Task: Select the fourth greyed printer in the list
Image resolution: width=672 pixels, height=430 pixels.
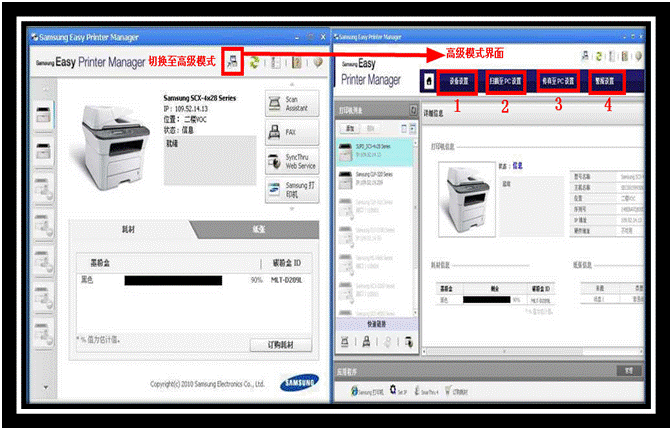Action: [x=375, y=236]
